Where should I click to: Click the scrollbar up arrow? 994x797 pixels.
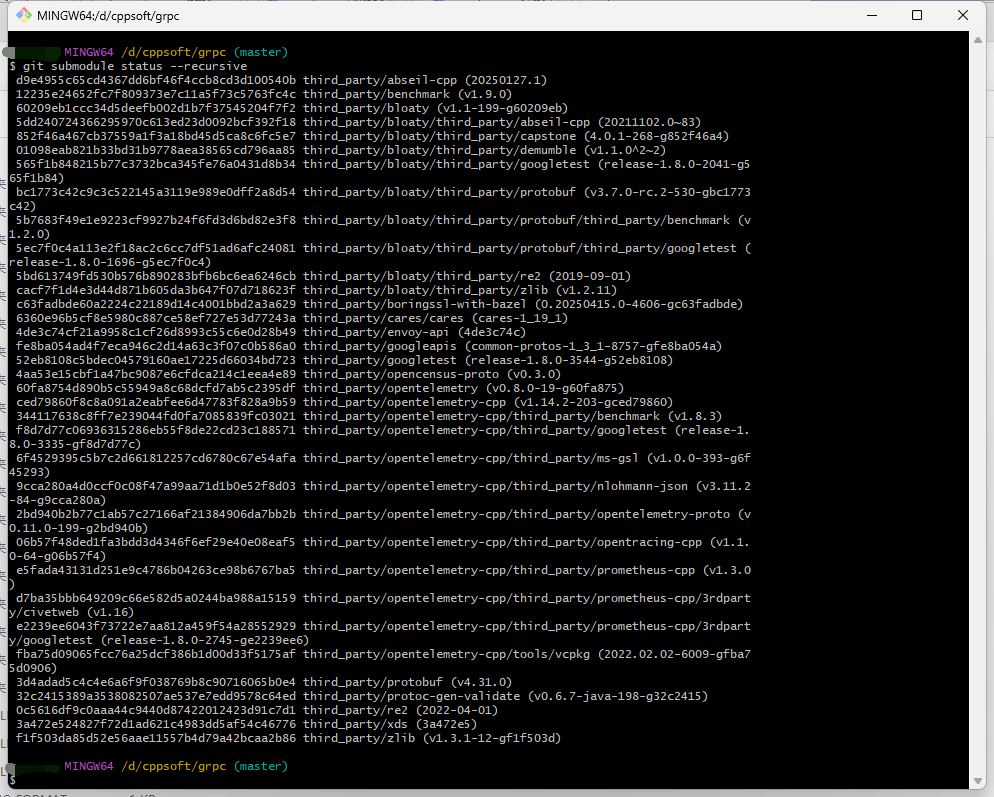[978, 39]
